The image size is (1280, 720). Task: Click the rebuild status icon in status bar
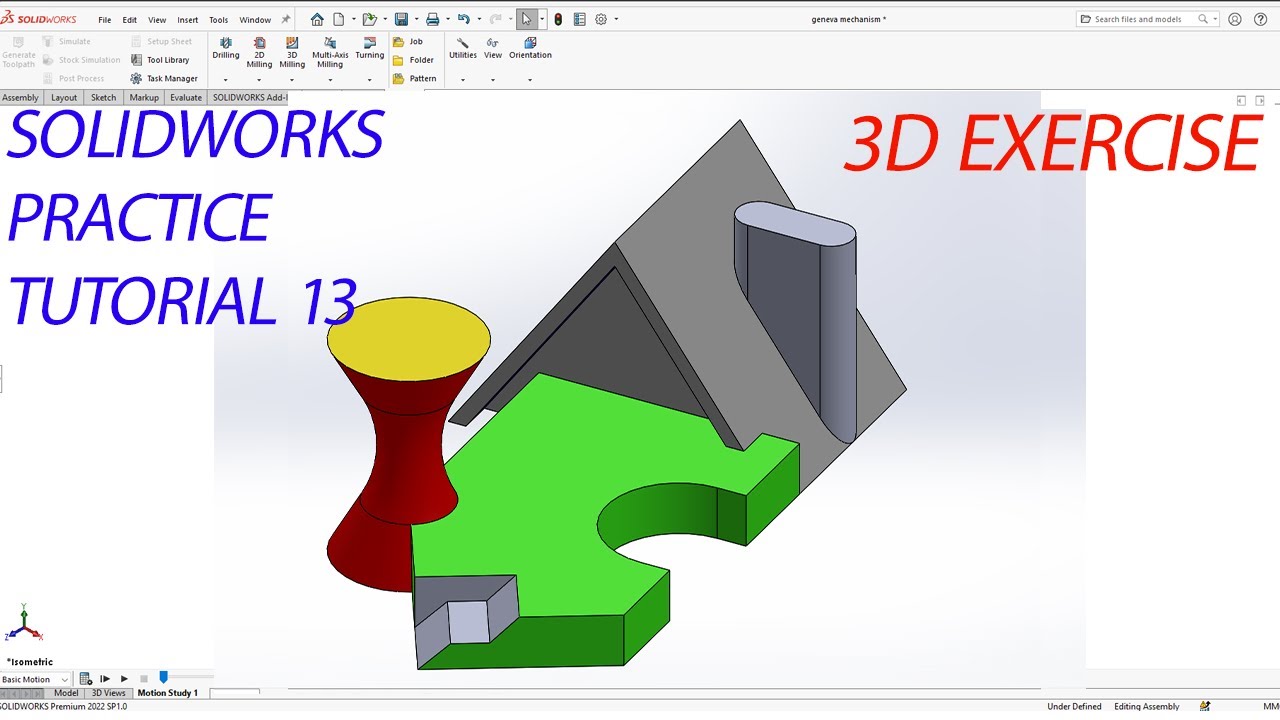click(1206, 706)
